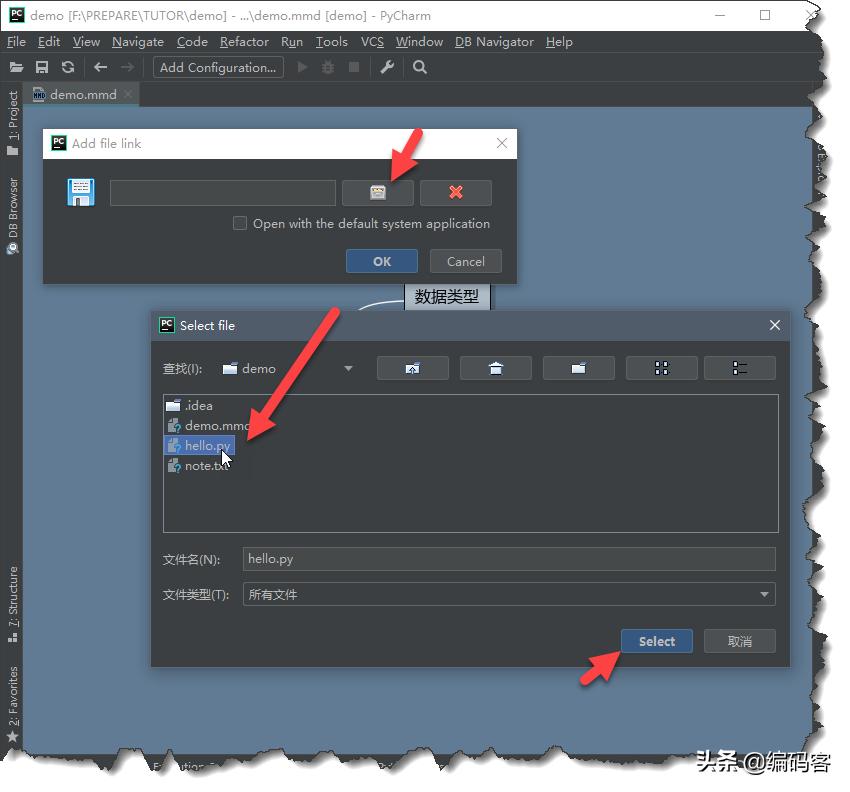Image resolution: width=850 pixels, height=792 pixels.
Task: Expand the demo look-in folder dropdown
Action: (348, 369)
